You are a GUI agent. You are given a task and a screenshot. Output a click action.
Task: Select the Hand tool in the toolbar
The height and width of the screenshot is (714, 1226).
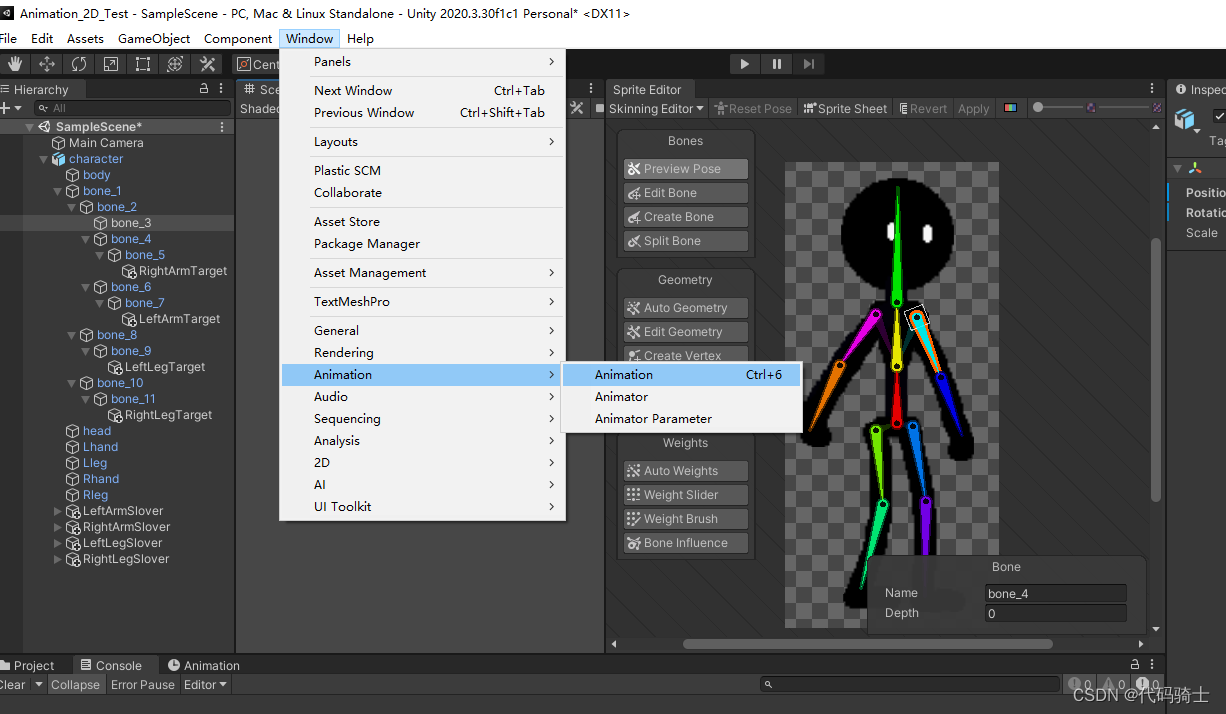[x=15, y=64]
